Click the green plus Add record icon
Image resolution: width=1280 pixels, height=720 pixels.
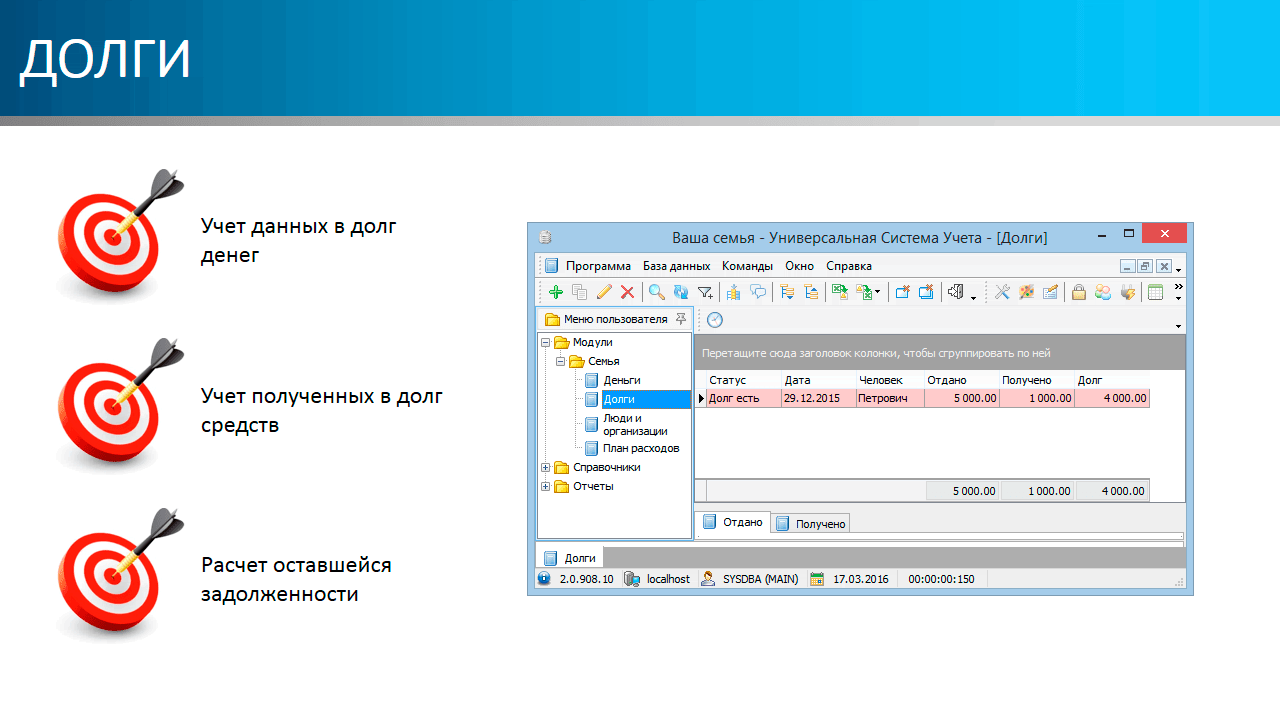click(x=556, y=292)
